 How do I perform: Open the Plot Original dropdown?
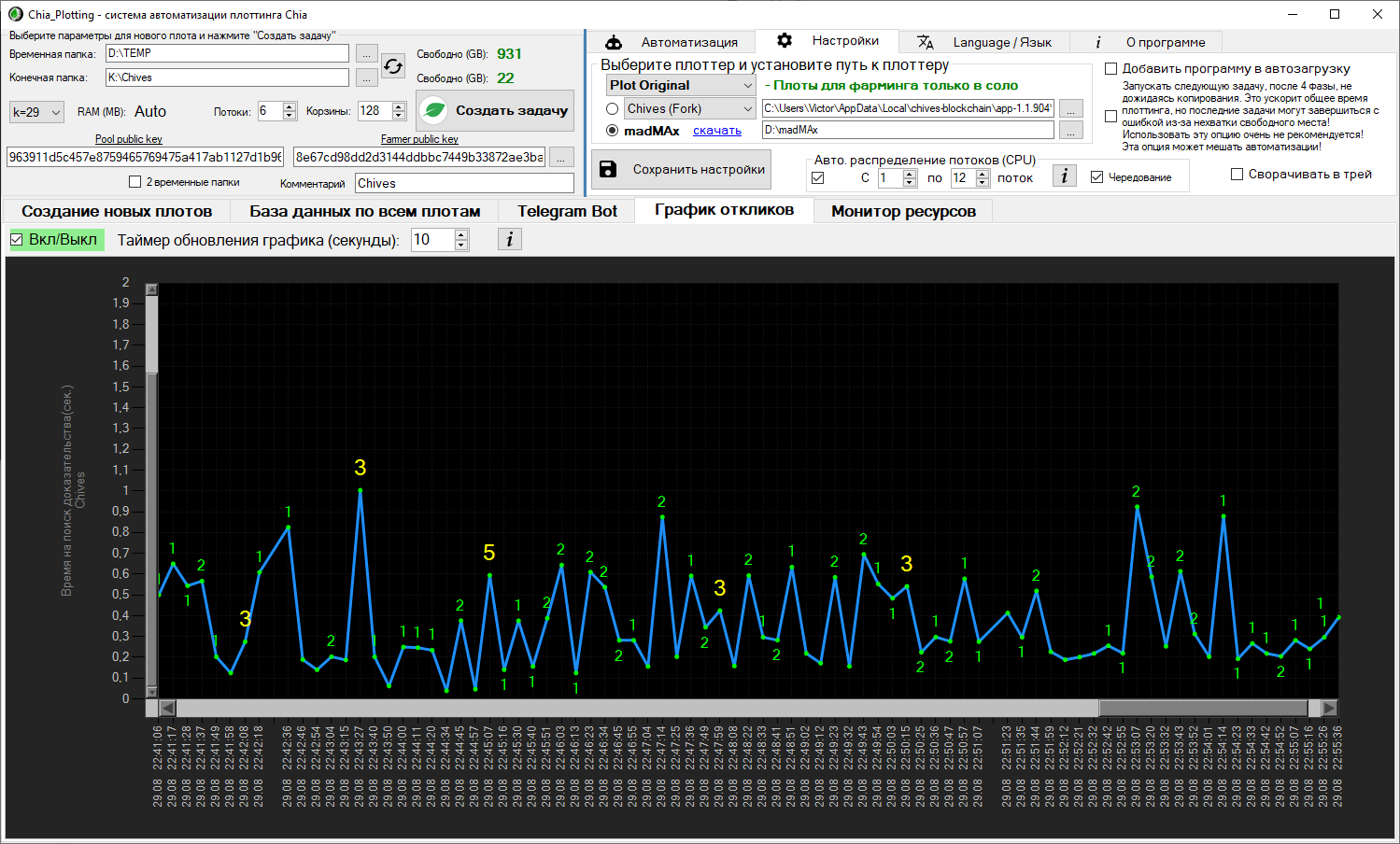(x=681, y=85)
